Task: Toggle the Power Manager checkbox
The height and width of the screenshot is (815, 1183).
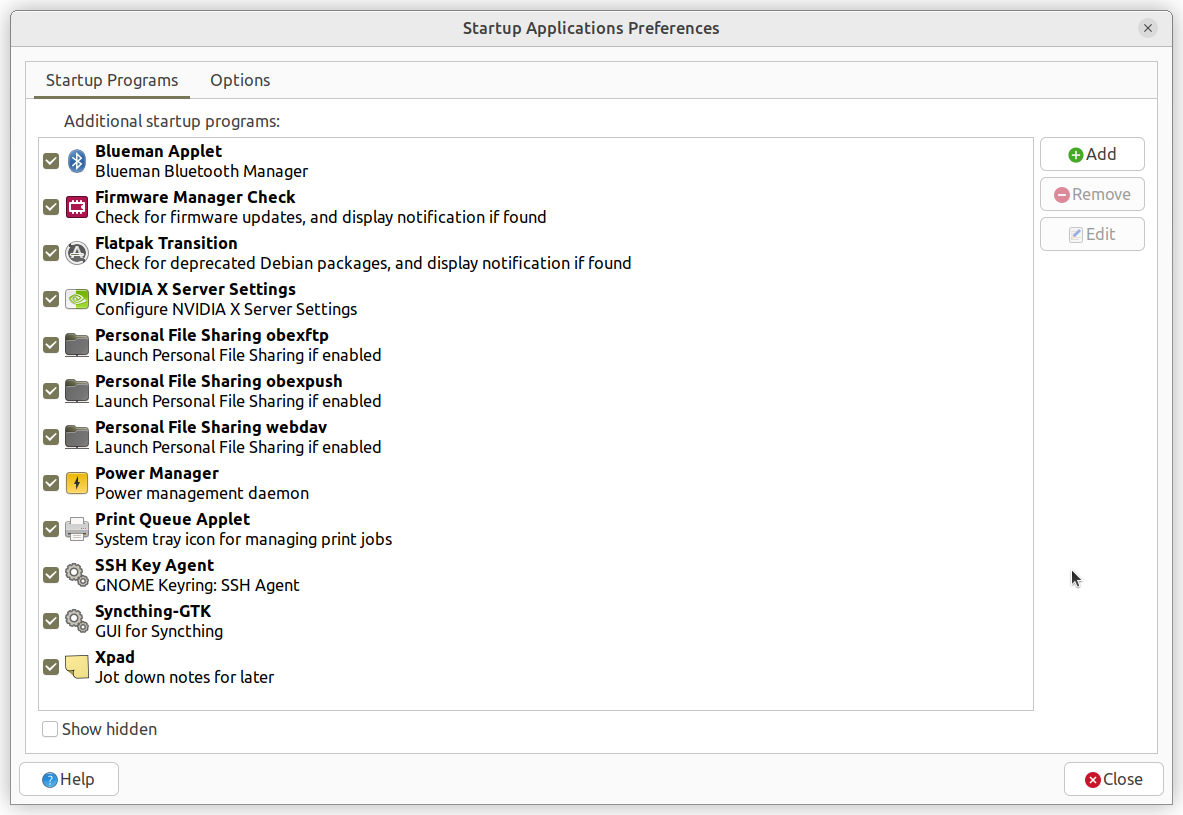Action: point(51,483)
